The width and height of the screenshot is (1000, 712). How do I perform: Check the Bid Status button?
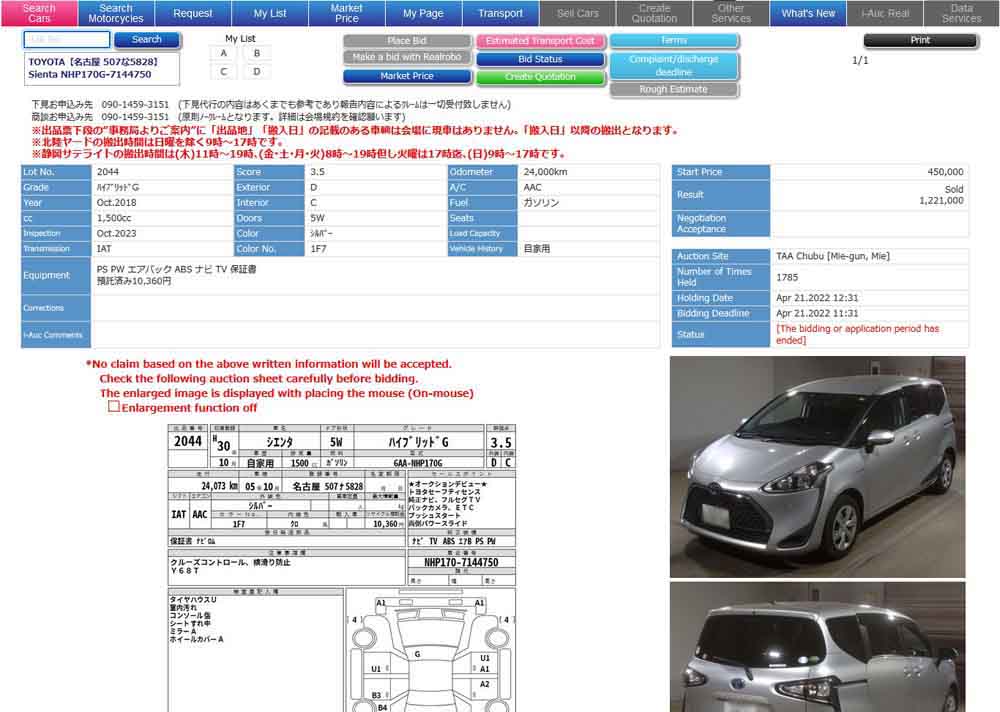[540, 59]
